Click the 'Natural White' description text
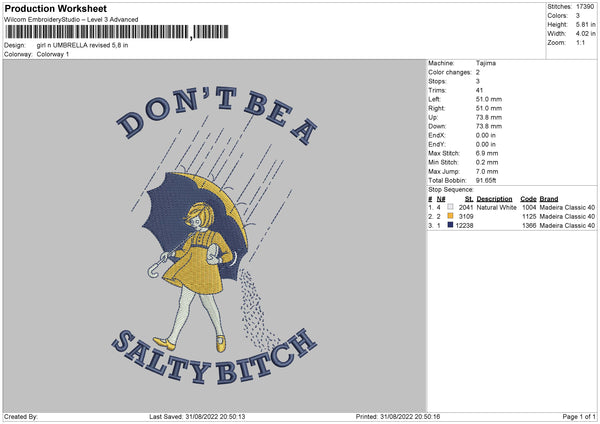The width and height of the screenshot is (600, 424). pos(497,207)
